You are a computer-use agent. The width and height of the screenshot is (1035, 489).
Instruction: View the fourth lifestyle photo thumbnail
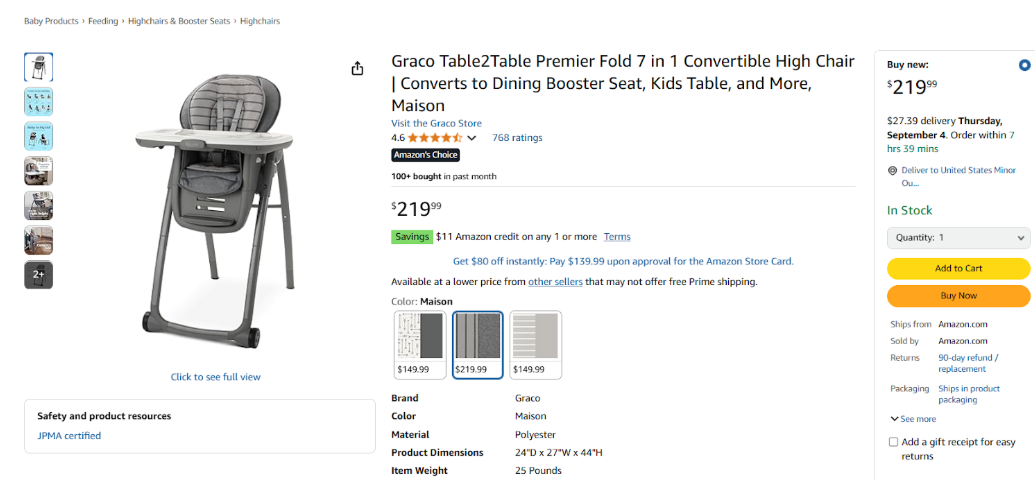point(39,171)
